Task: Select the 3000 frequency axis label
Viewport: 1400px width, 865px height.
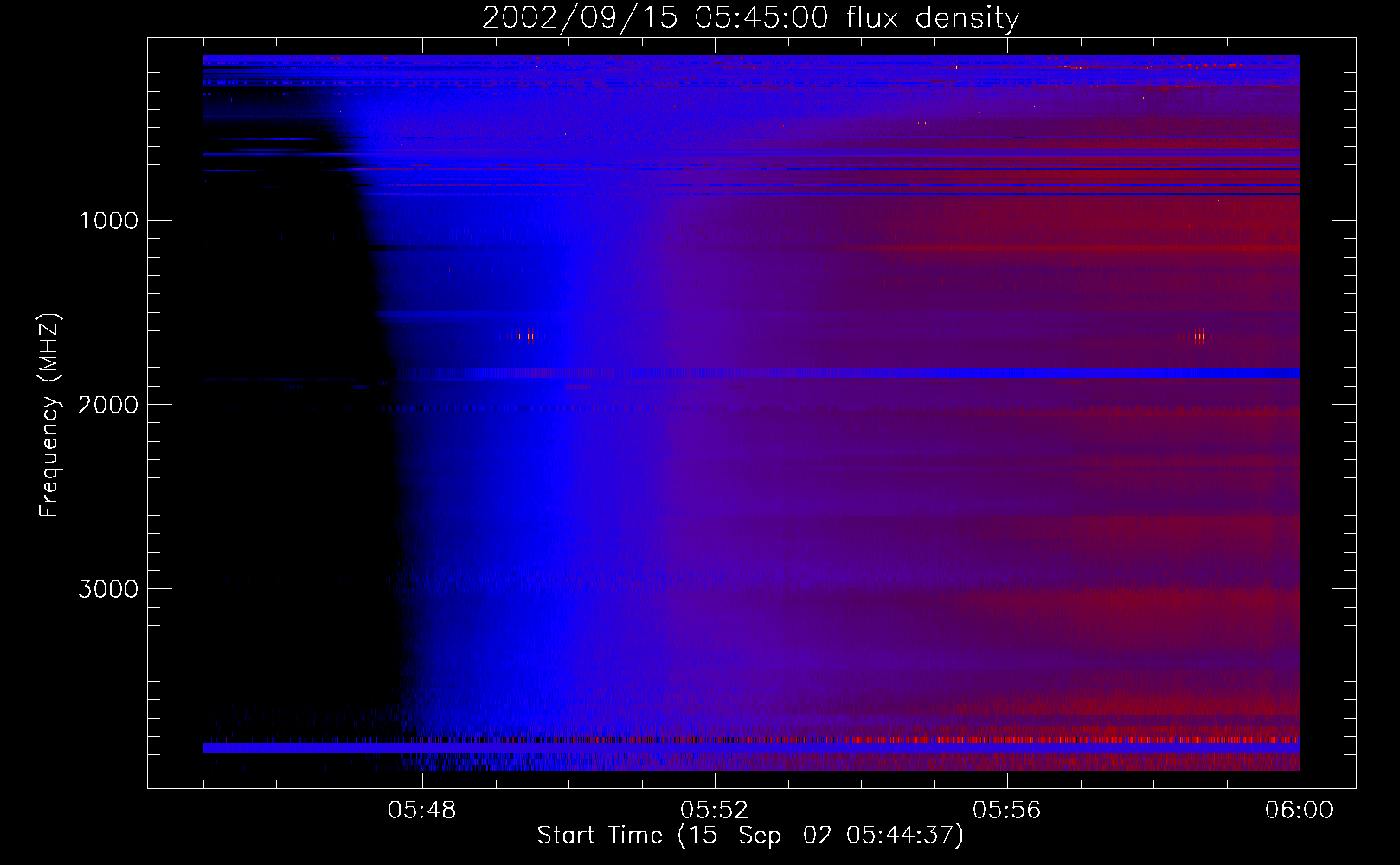Action: [x=108, y=589]
